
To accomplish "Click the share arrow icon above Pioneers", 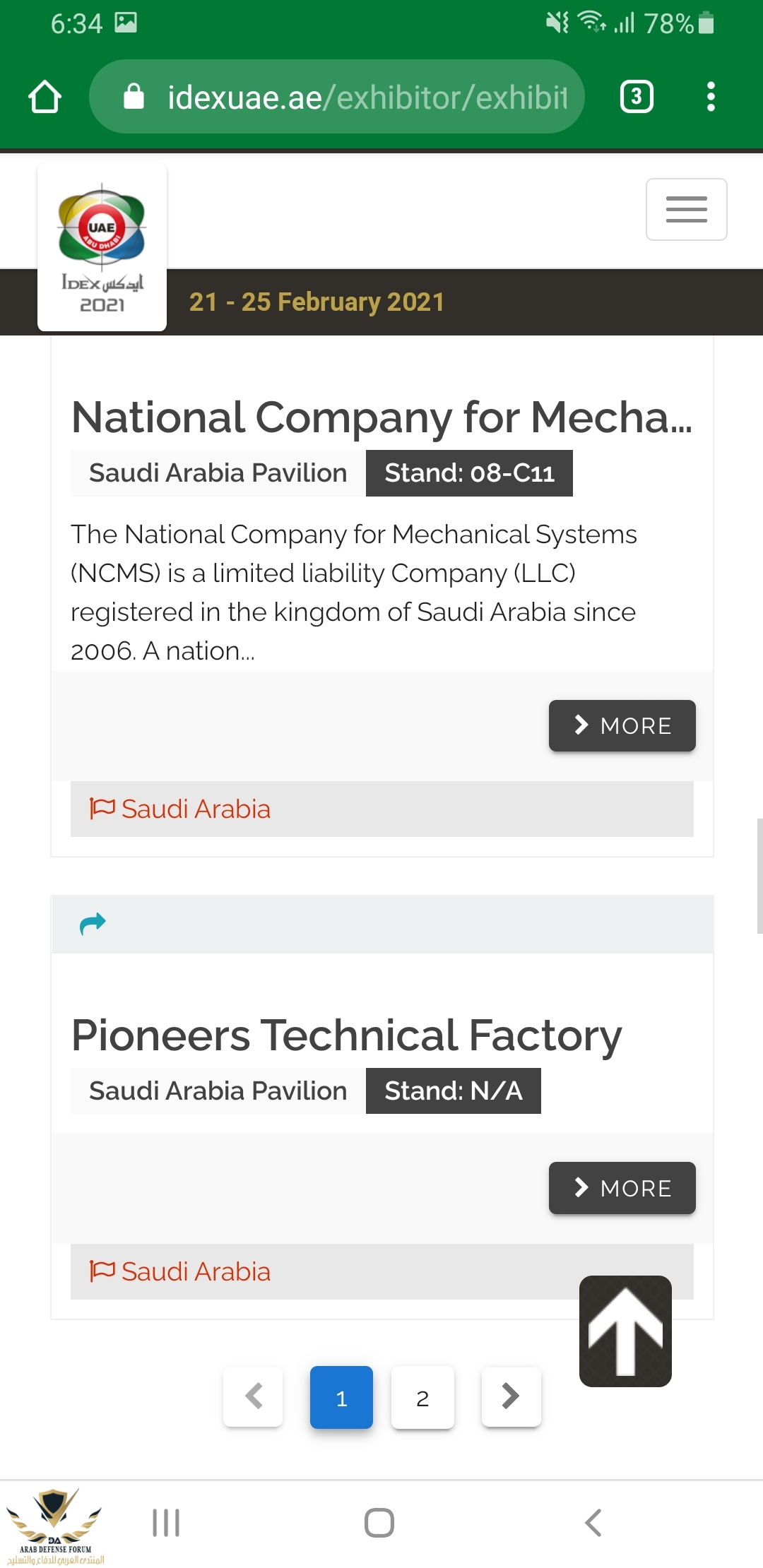I will (93, 923).
